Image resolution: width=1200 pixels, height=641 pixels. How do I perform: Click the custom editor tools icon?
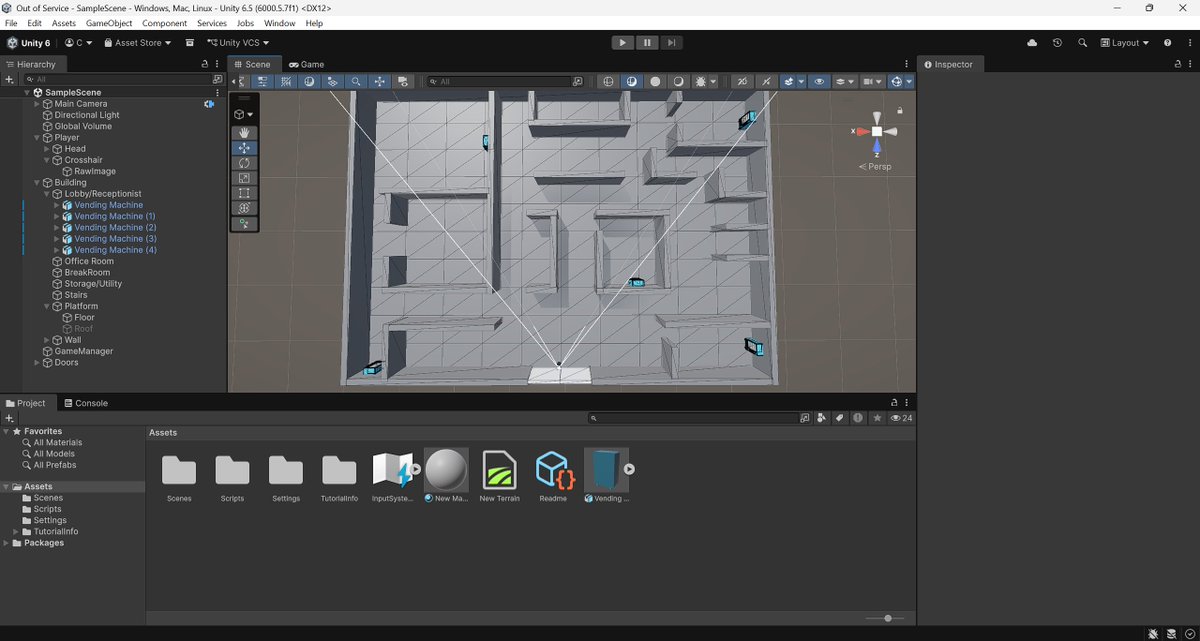tap(245, 224)
